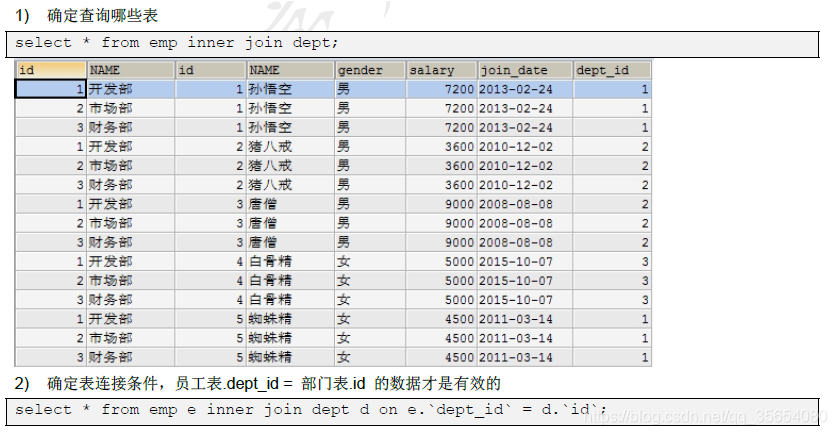Click date 2010-12-02 in 市场部 猪八戒 row
Screen dimensions: 837x435
tap(516, 166)
